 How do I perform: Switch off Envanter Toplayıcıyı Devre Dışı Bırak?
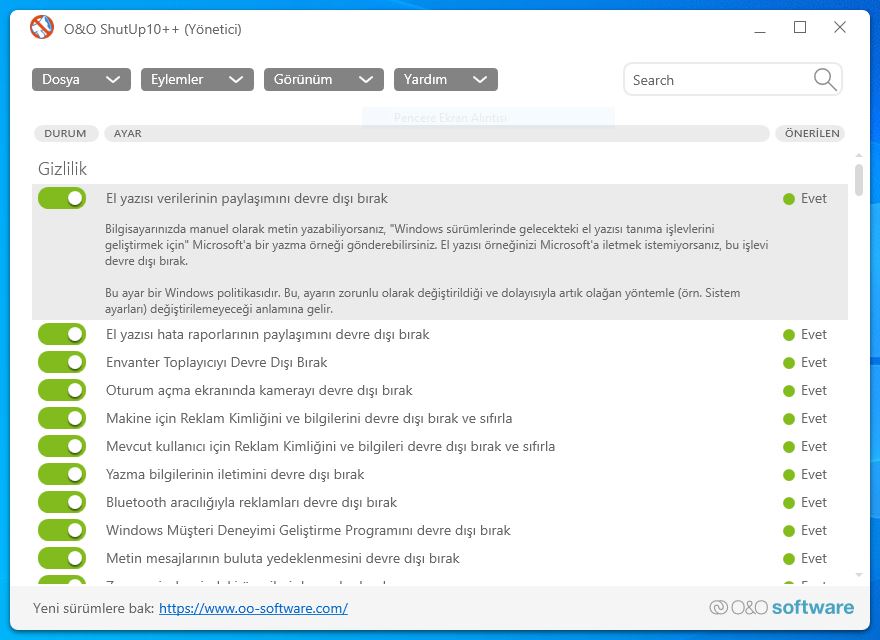tap(62, 362)
